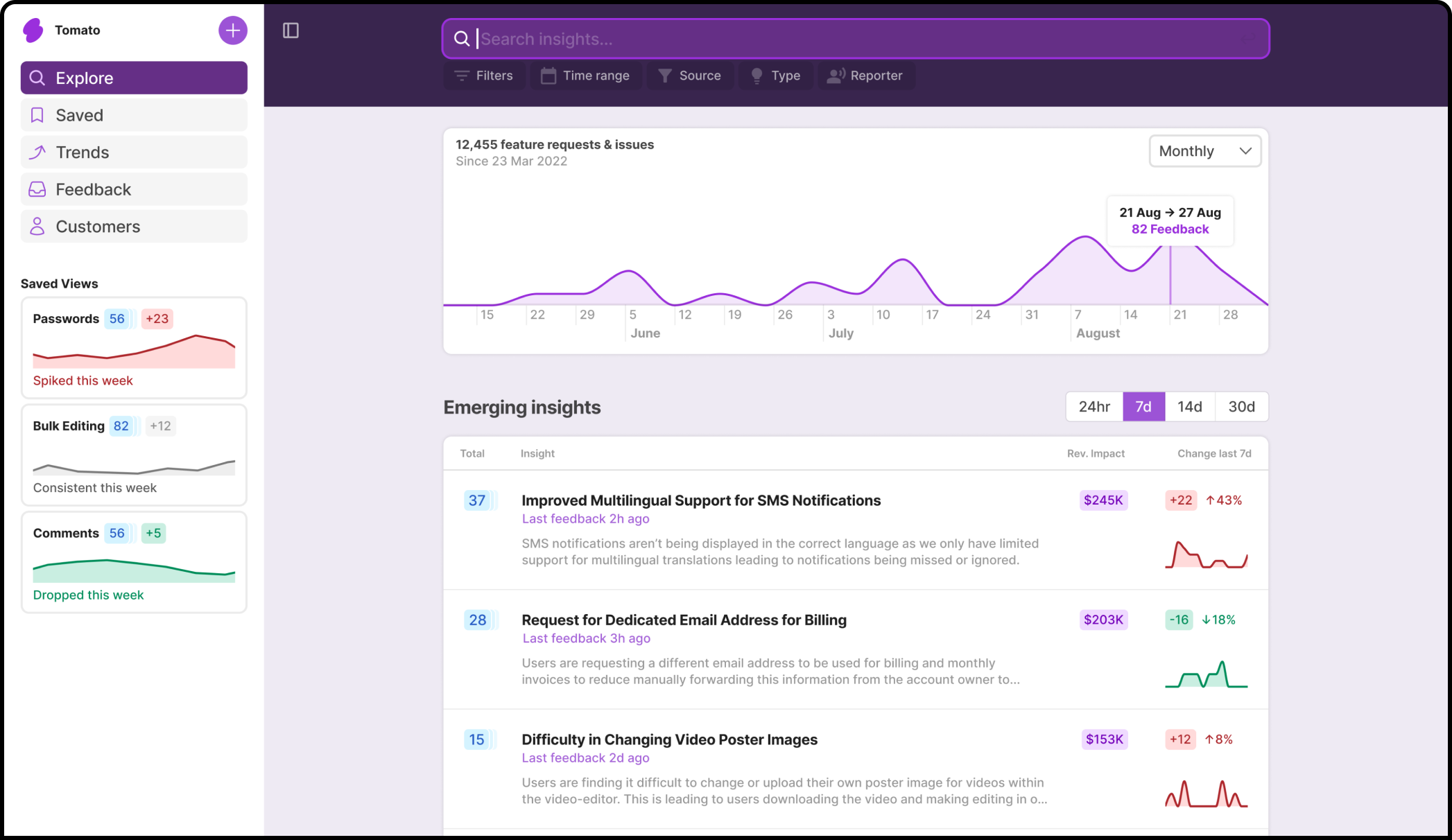Screen dimensions: 1452x840
Task: Click 'Last feedback 3h ago' link
Action: tap(586, 638)
